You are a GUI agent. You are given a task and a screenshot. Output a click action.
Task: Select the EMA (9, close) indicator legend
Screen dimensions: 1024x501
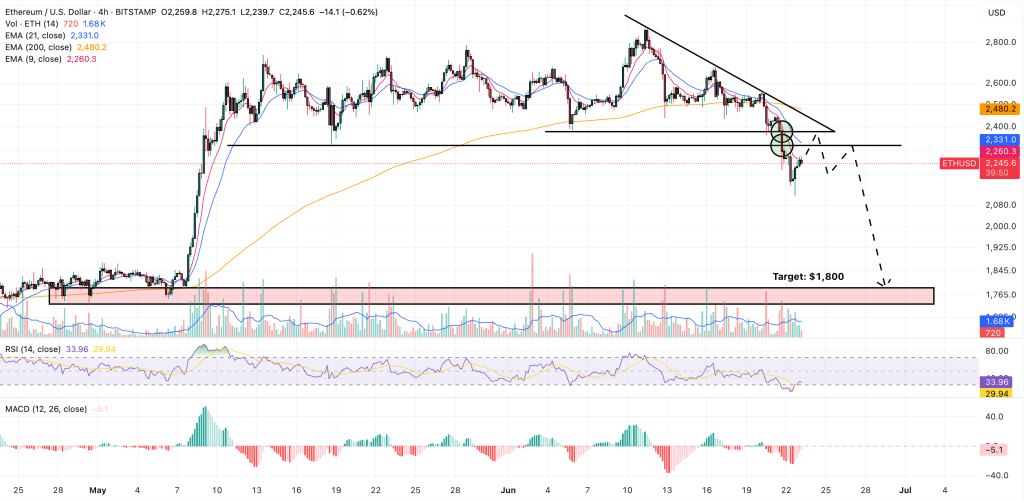click(x=33, y=59)
